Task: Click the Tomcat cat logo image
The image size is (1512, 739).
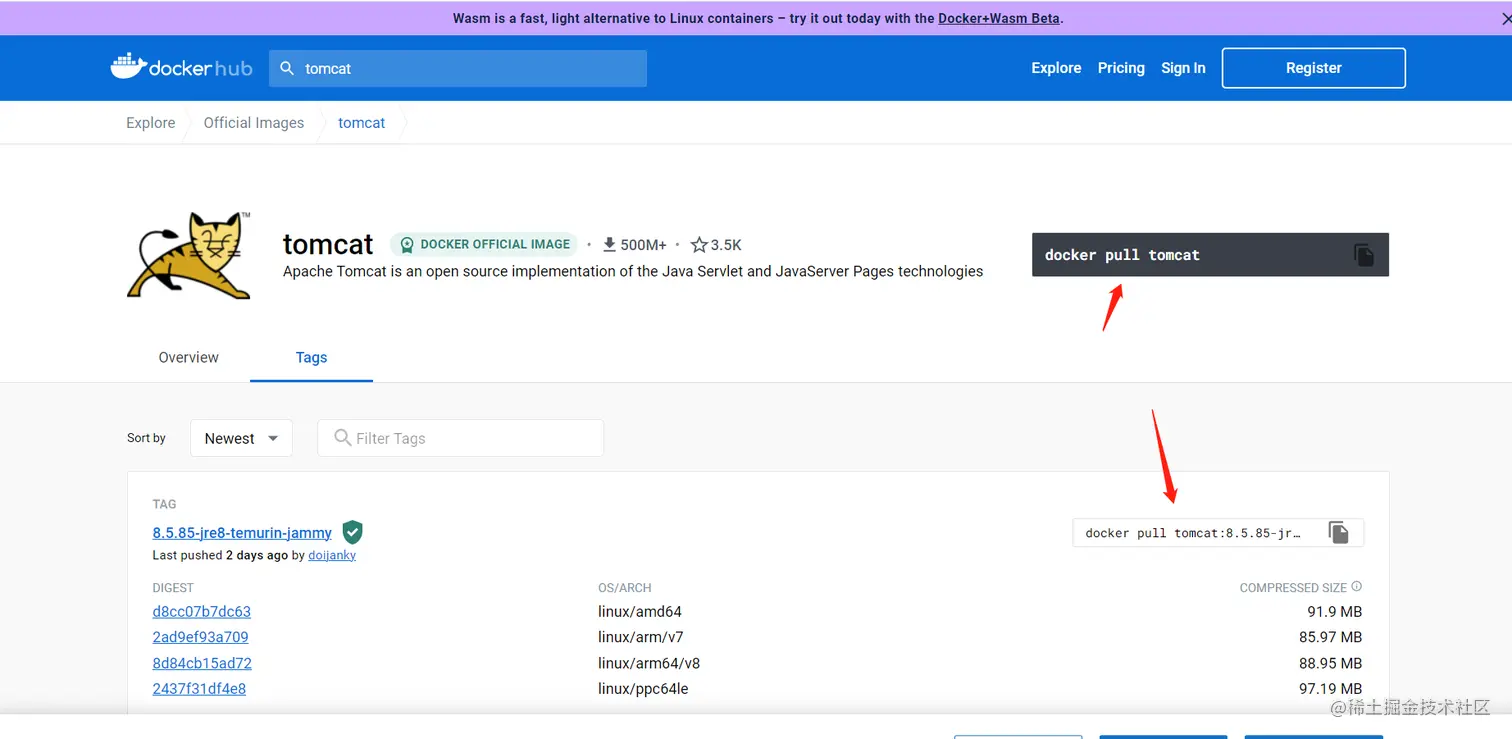Action: click(x=190, y=255)
